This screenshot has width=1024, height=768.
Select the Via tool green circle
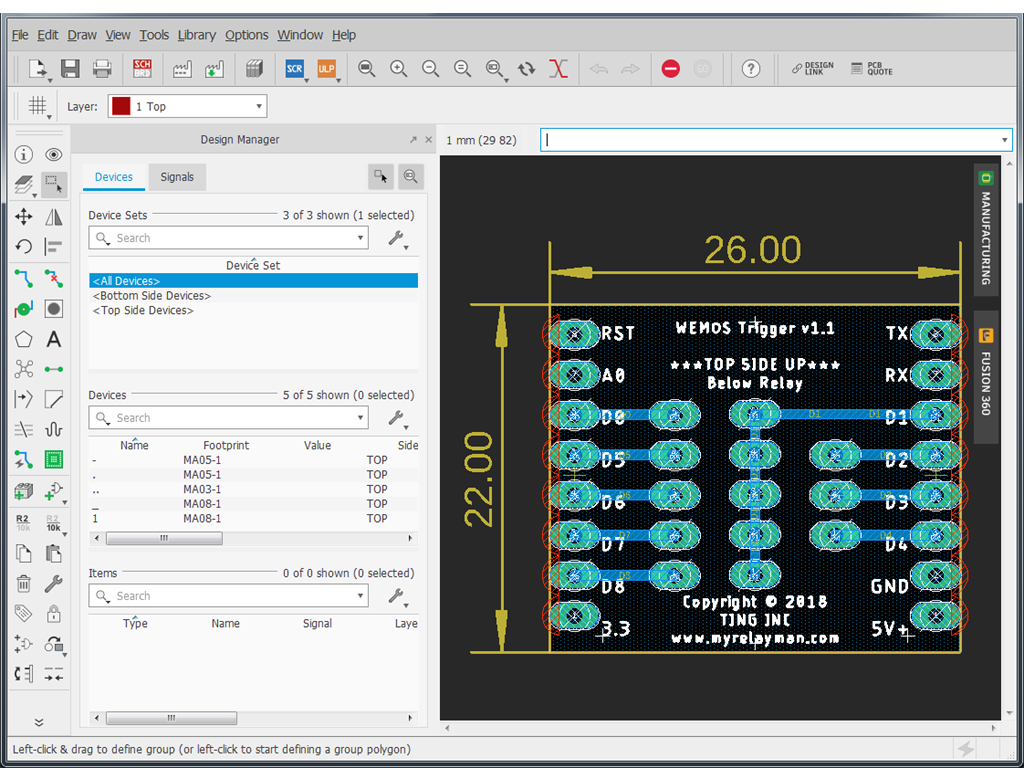pos(24,308)
